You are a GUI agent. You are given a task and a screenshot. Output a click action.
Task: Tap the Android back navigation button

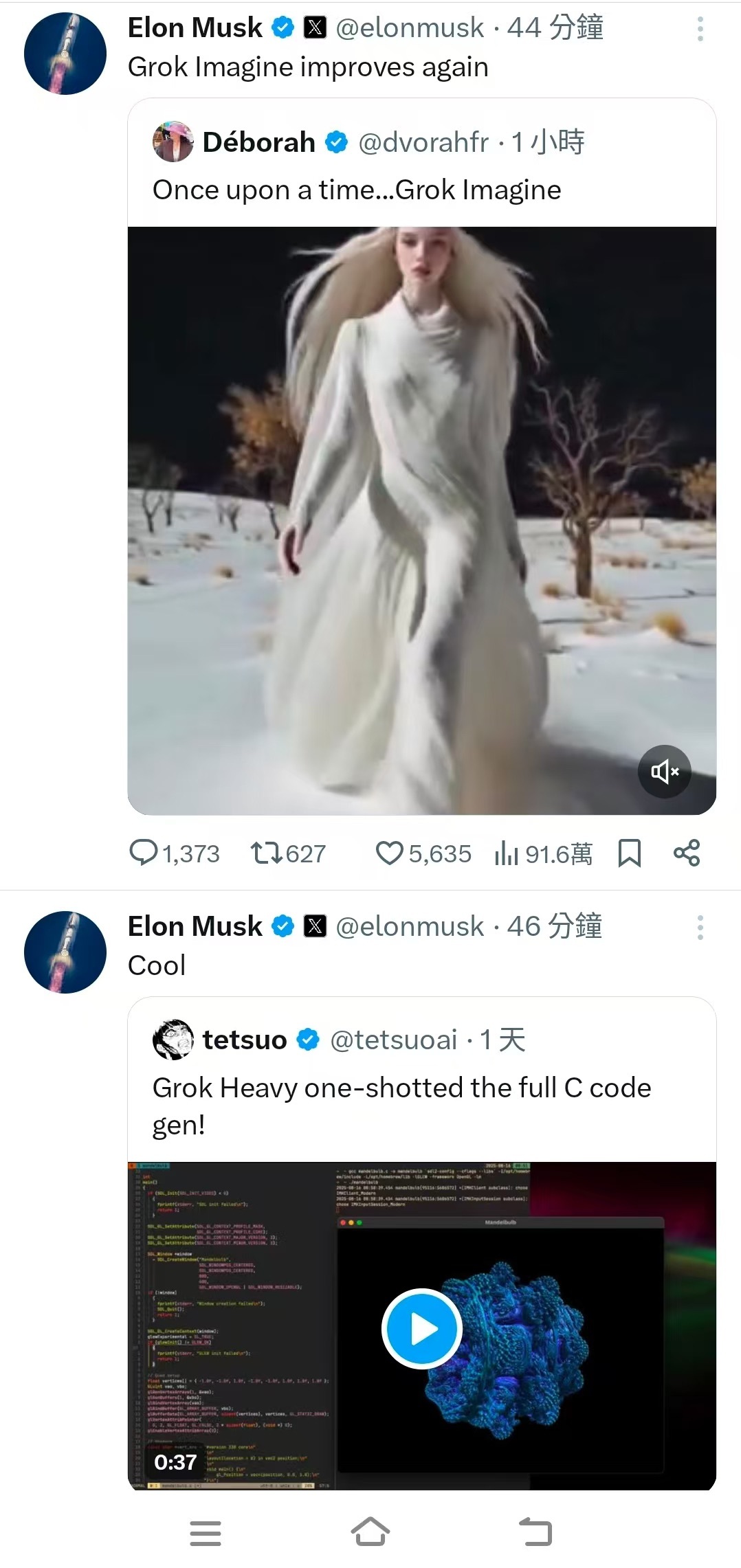click(535, 1532)
